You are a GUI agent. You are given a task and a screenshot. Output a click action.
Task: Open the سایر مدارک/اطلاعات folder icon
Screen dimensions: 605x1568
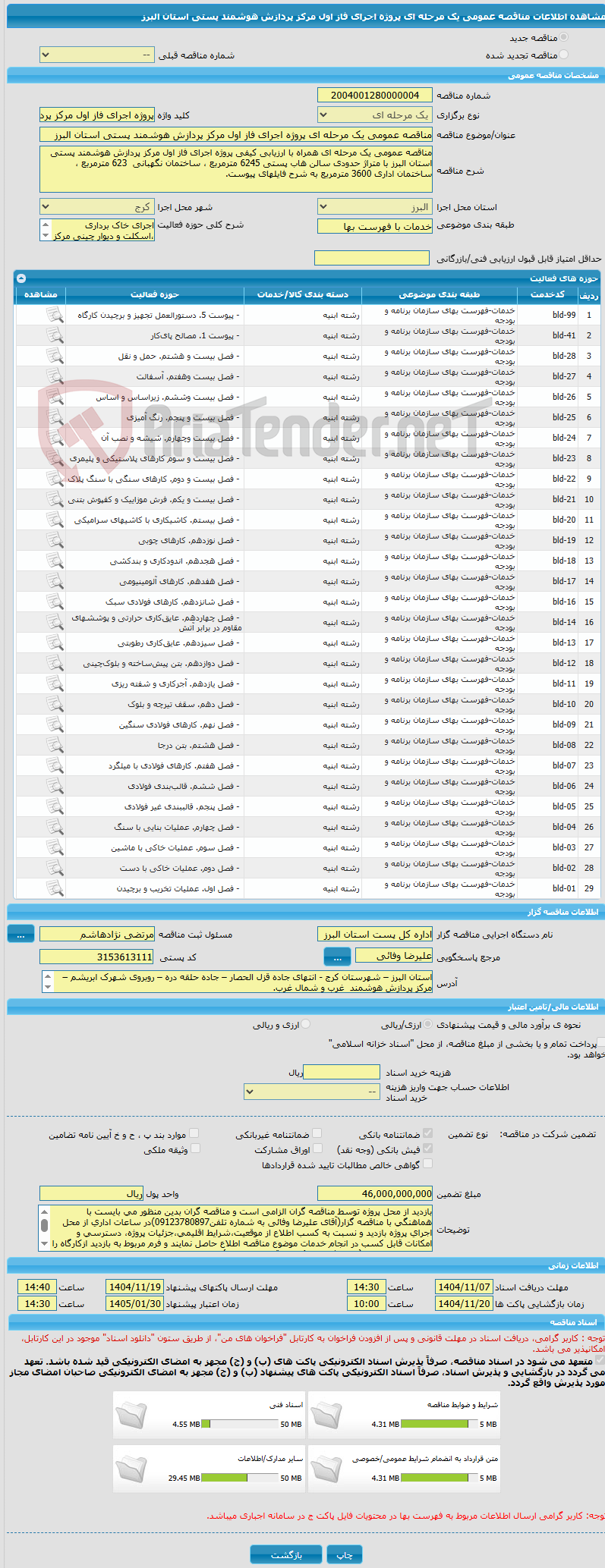tap(131, 1469)
